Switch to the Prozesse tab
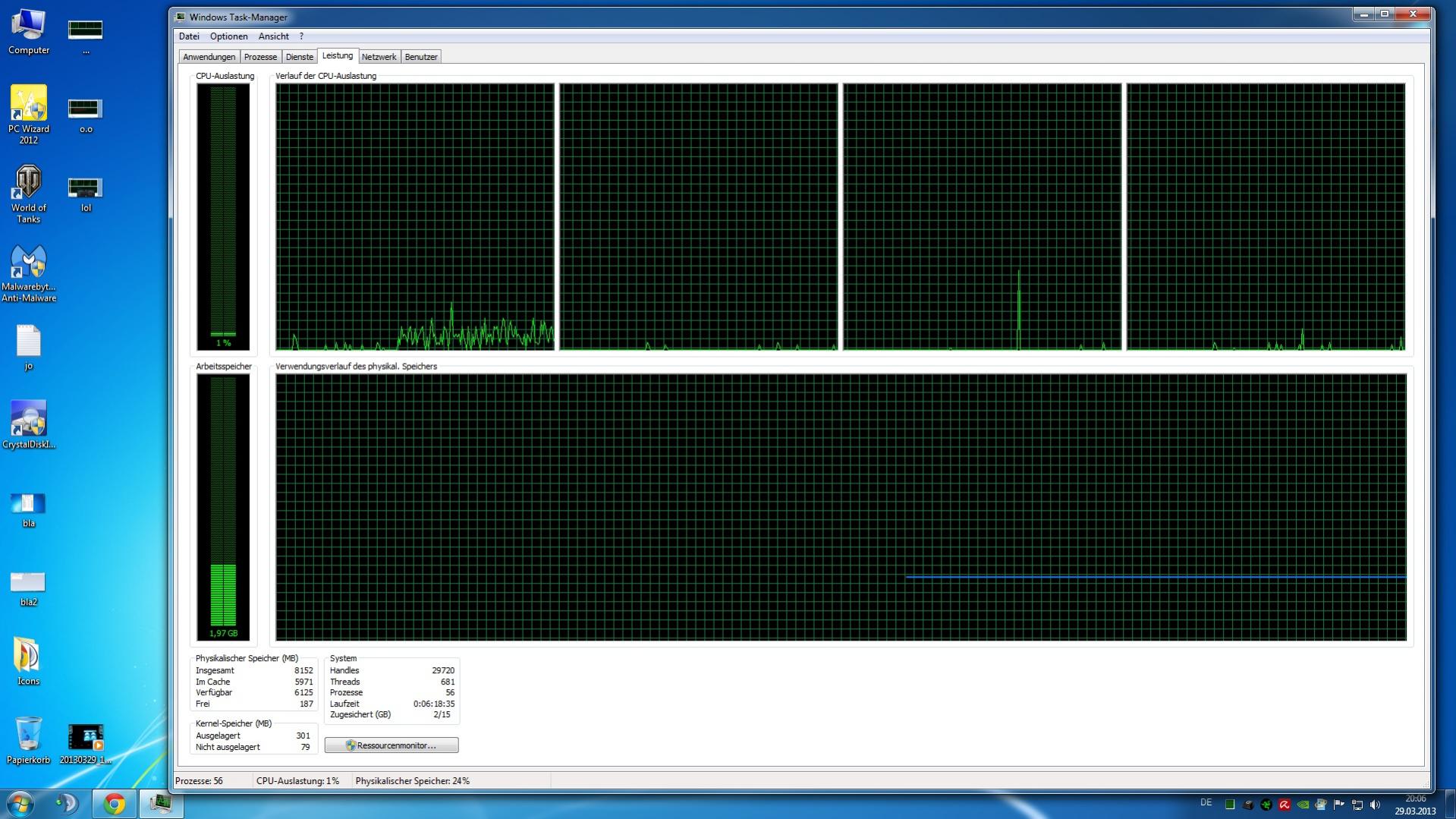 (x=260, y=57)
